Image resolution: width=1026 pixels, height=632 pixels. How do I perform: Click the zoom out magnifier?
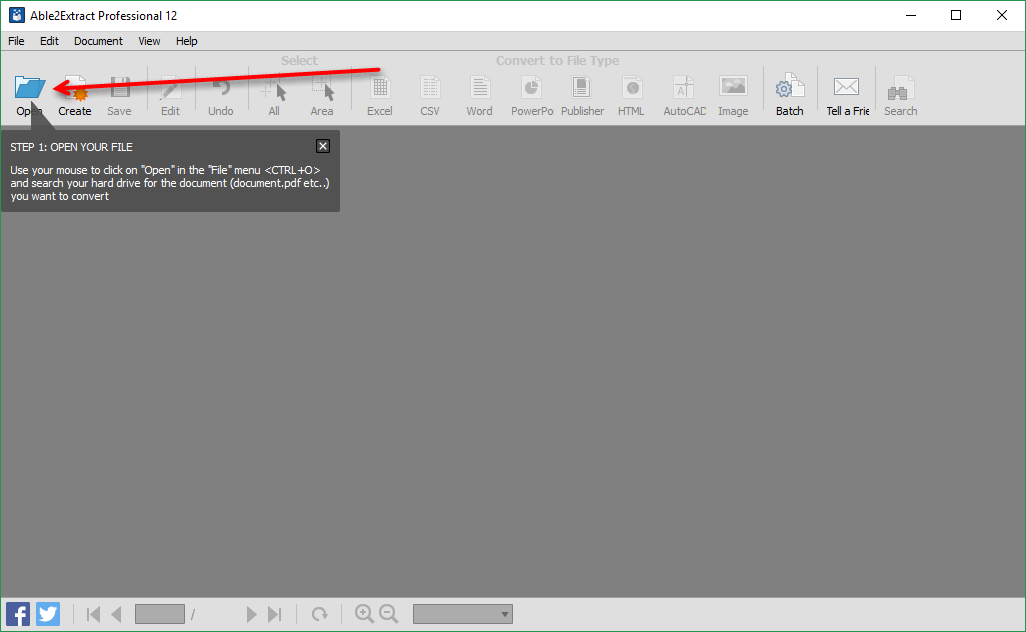pyautogui.click(x=389, y=614)
